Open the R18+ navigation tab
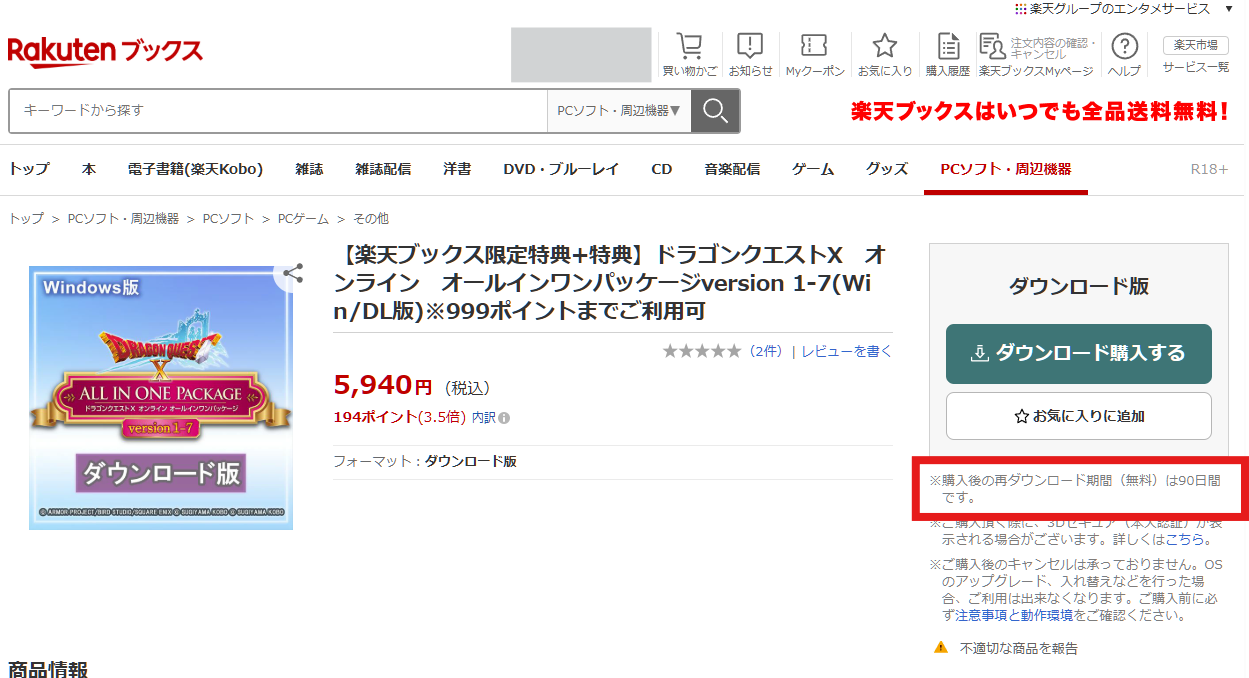The image size is (1249, 678). click(x=1209, y=169)
